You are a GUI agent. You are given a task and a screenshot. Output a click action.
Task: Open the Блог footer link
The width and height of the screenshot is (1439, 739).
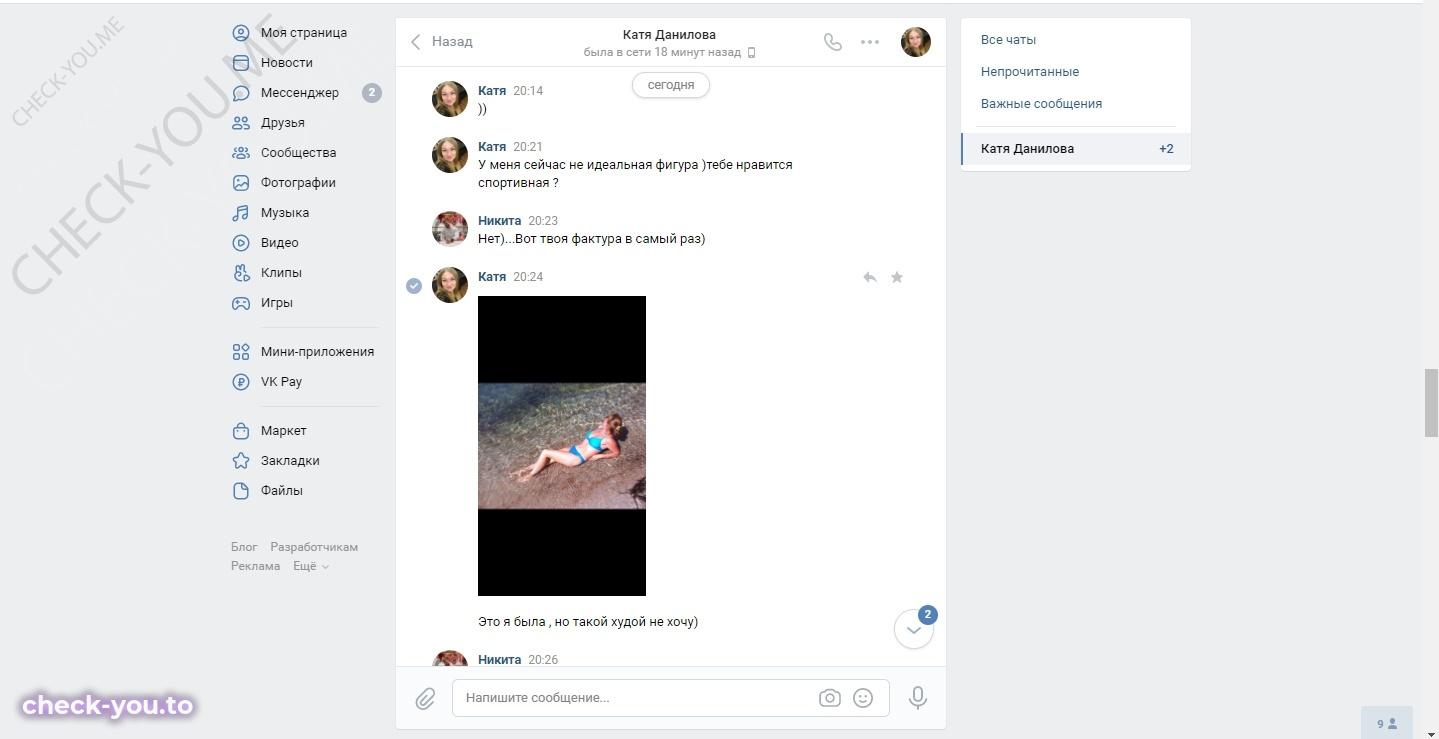[244, 547]
